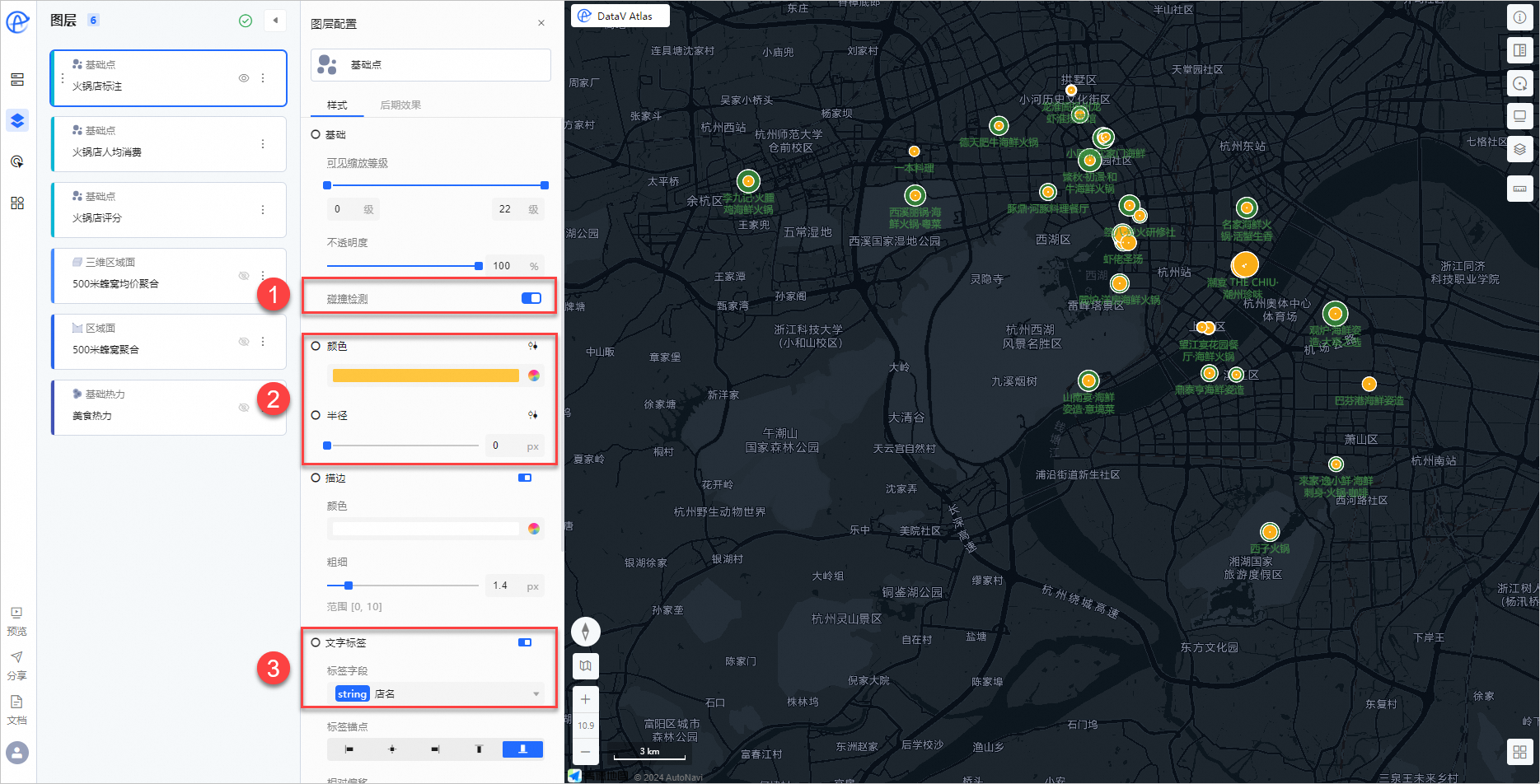Toggle the 碰撞检测 collision detection switch

click(x=531, y=298)
